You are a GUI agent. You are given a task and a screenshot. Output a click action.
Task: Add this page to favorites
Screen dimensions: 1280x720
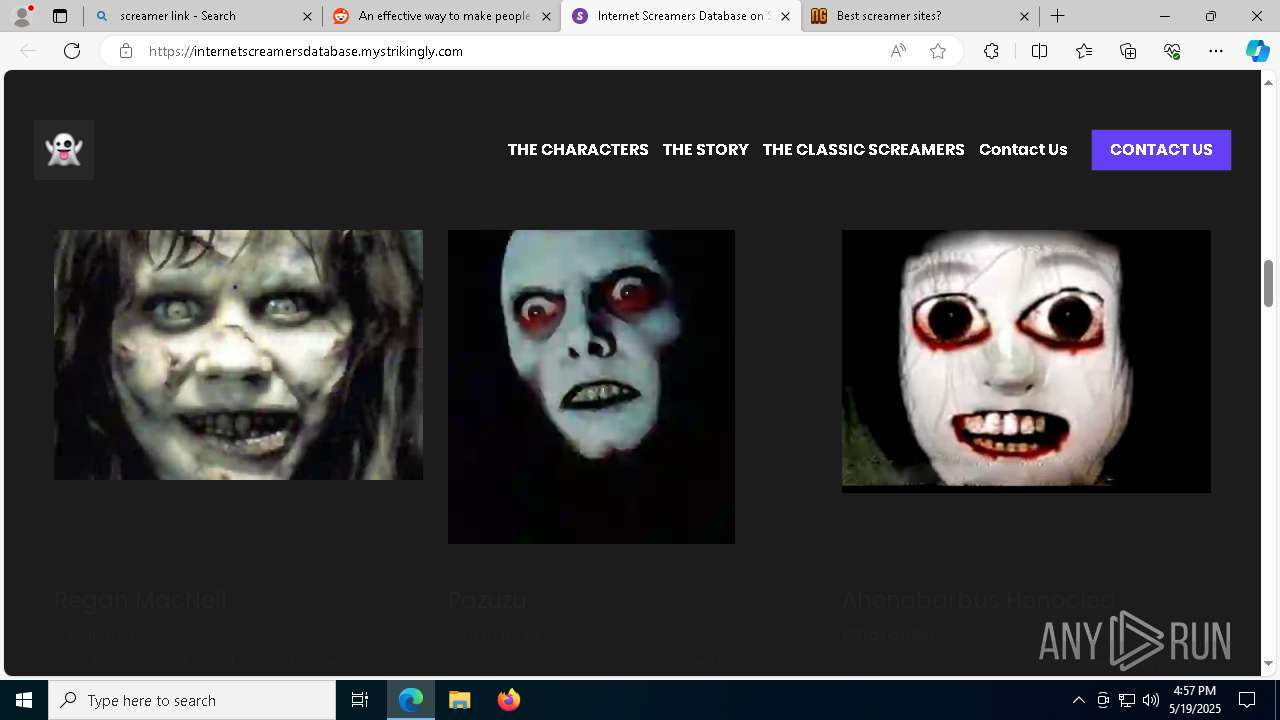click(x=937, y=51)
